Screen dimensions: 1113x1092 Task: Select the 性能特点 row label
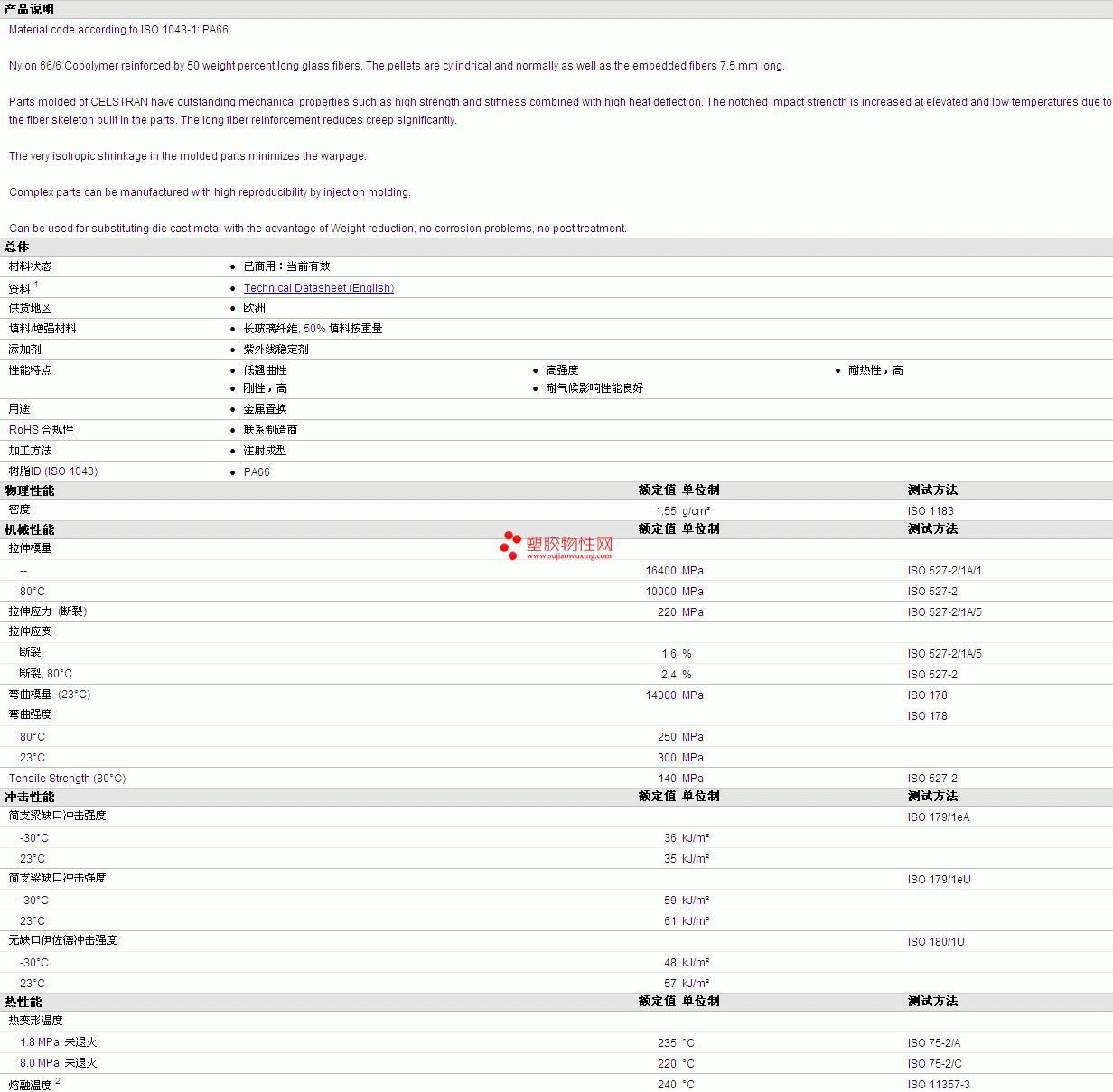pos(31,370)
